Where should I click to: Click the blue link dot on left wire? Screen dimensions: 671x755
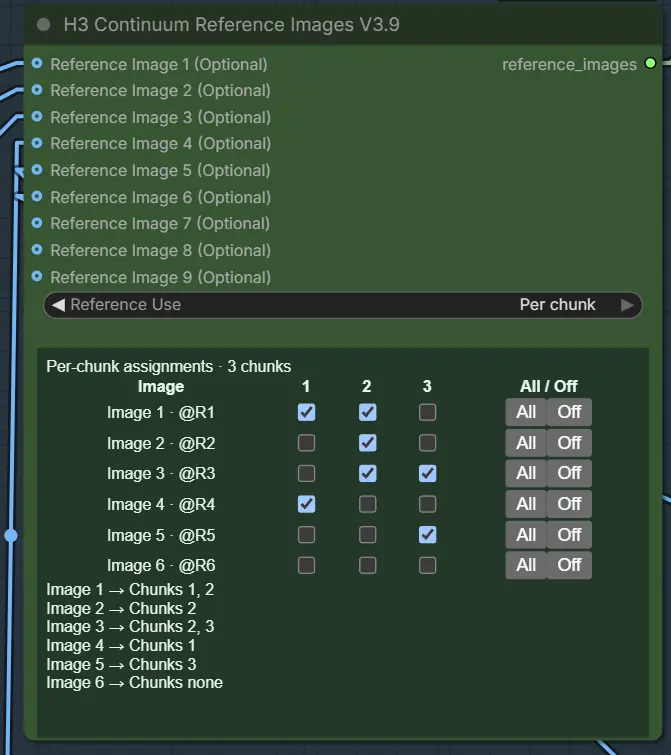[x=11, y=535]
